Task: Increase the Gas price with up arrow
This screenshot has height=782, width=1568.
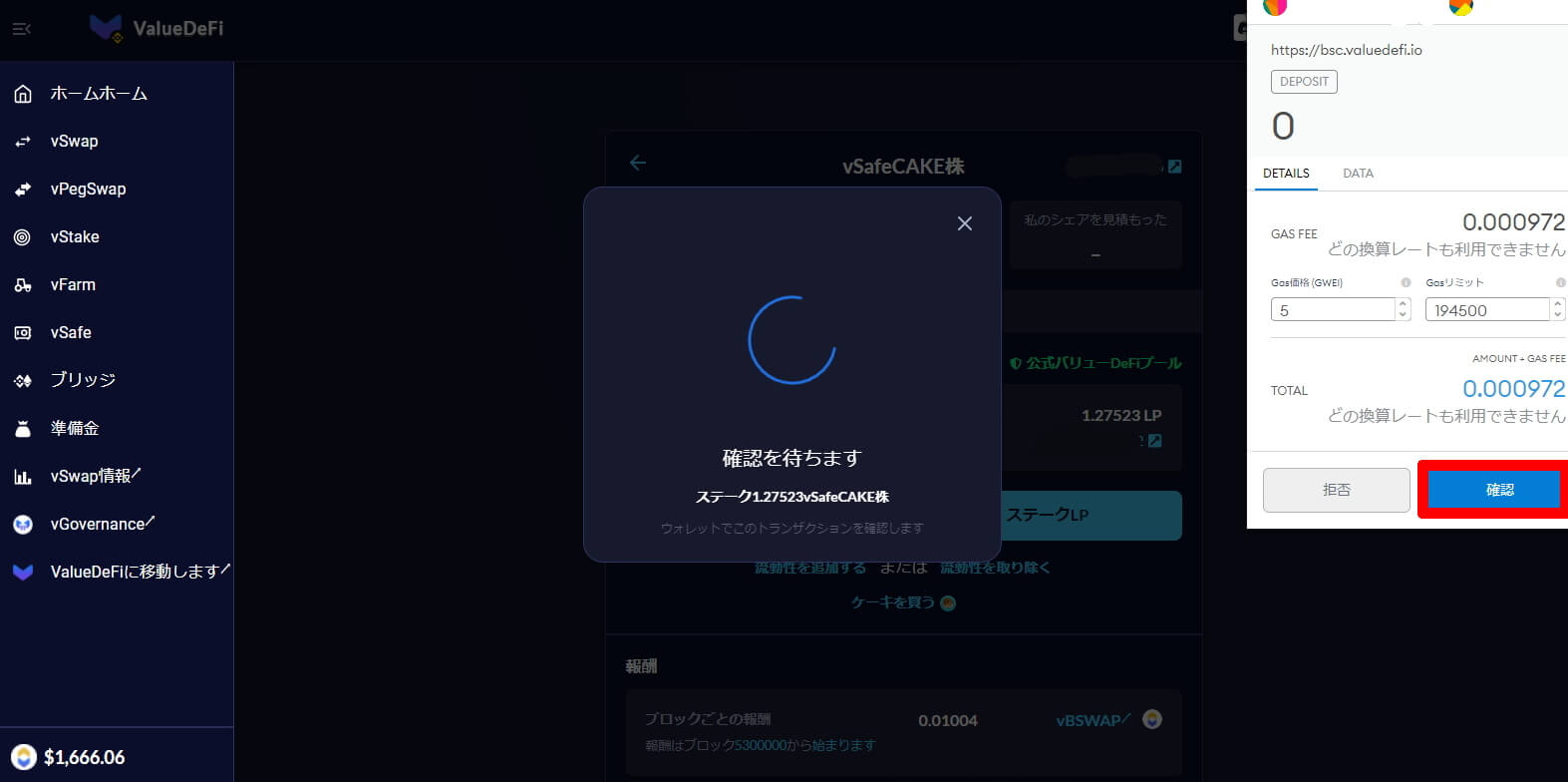Action: pos(1404,304)
